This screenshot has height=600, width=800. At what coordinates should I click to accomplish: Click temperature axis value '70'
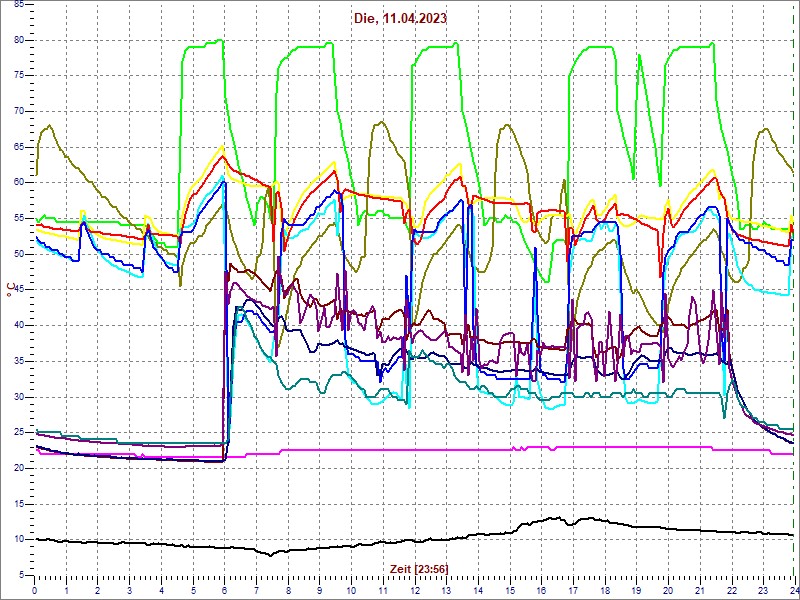tap(19, 111)
